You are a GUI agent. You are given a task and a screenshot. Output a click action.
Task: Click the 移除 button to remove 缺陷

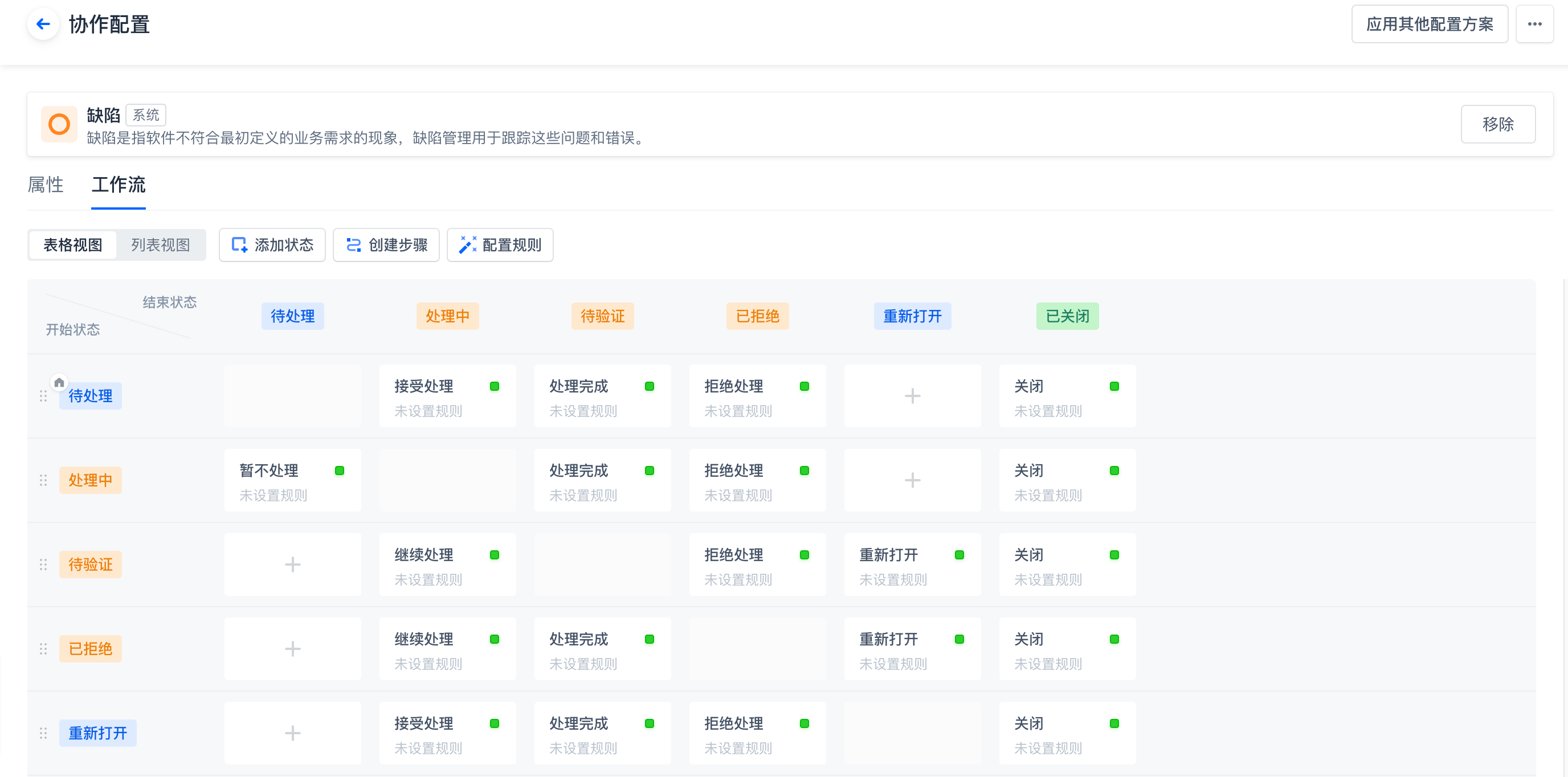tap(1498, 124)
